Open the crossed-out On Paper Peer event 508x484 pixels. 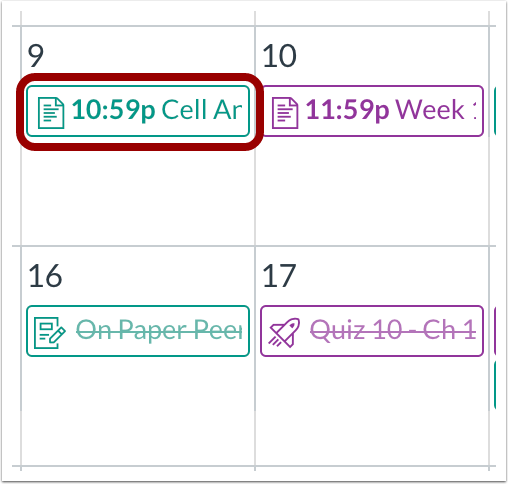[x=138, y=331]
